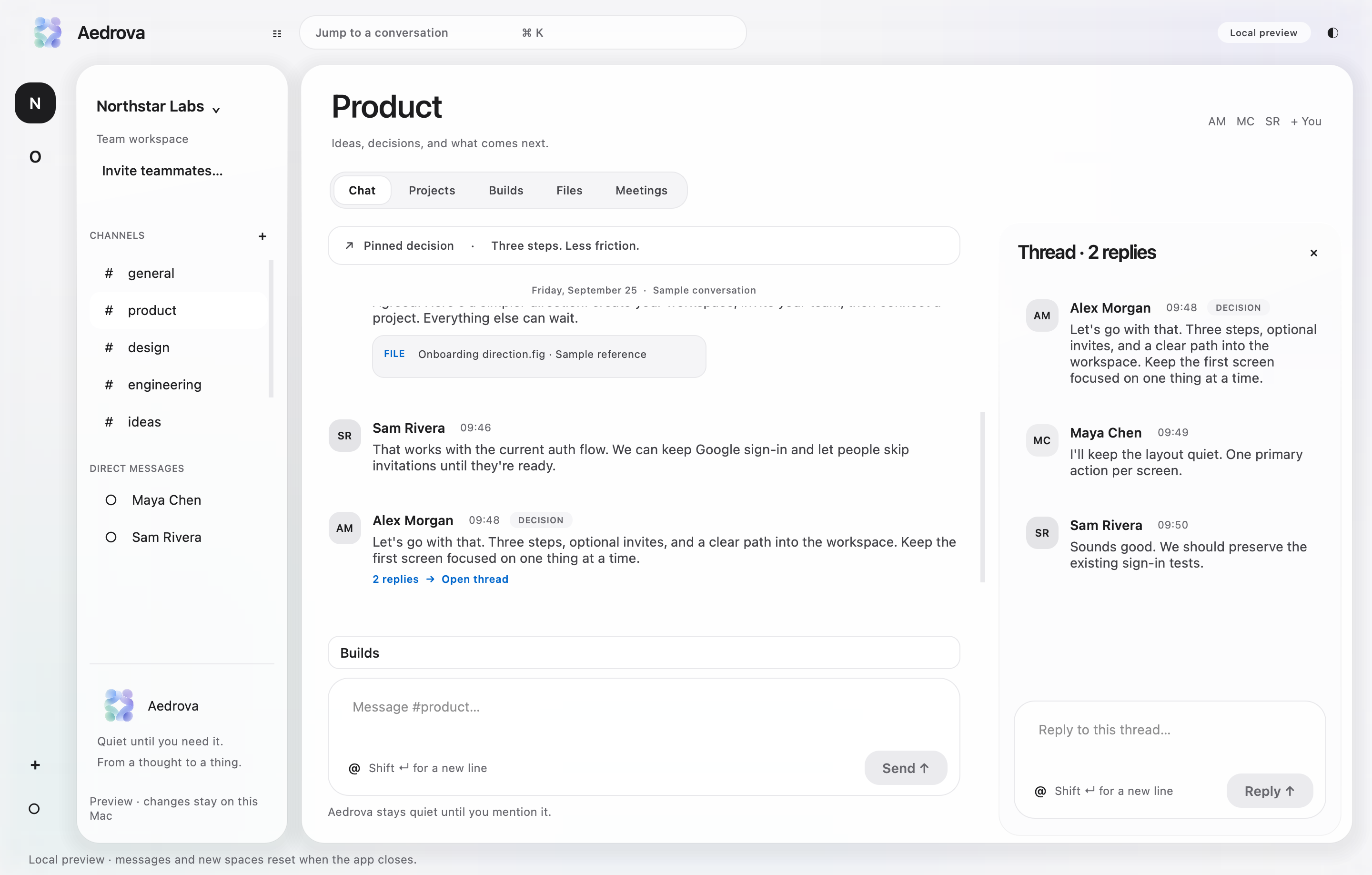The height and width of the screenshot is (875, 1372).
Task: Open the Onboarding direction.fig file attachment
Action: click(539, 356)
